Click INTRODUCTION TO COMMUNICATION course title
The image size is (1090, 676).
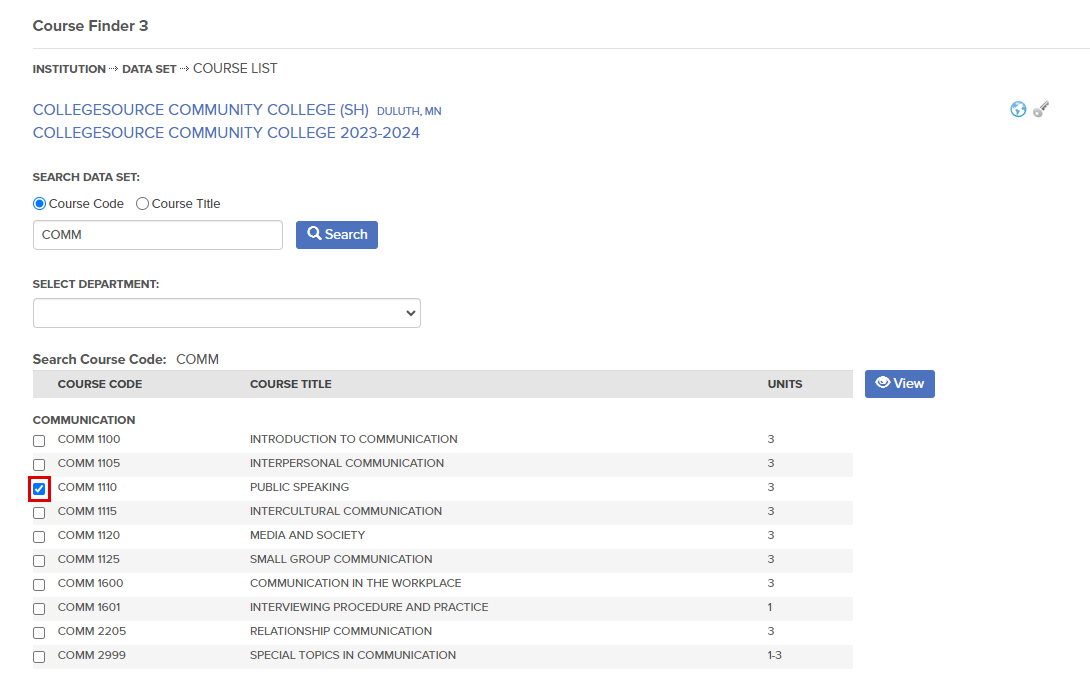pyautogui.click(x=354, y=440)
